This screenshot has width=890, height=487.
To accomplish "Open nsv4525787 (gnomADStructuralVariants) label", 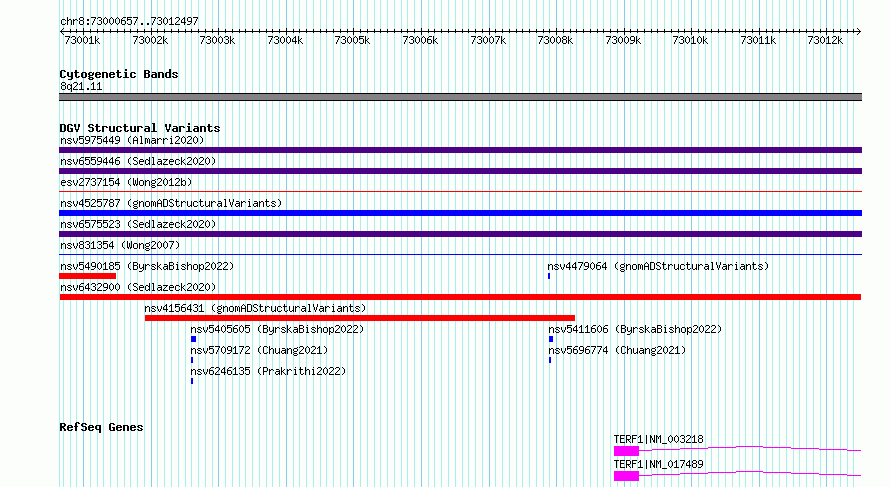I will click(x=171, y=203).
